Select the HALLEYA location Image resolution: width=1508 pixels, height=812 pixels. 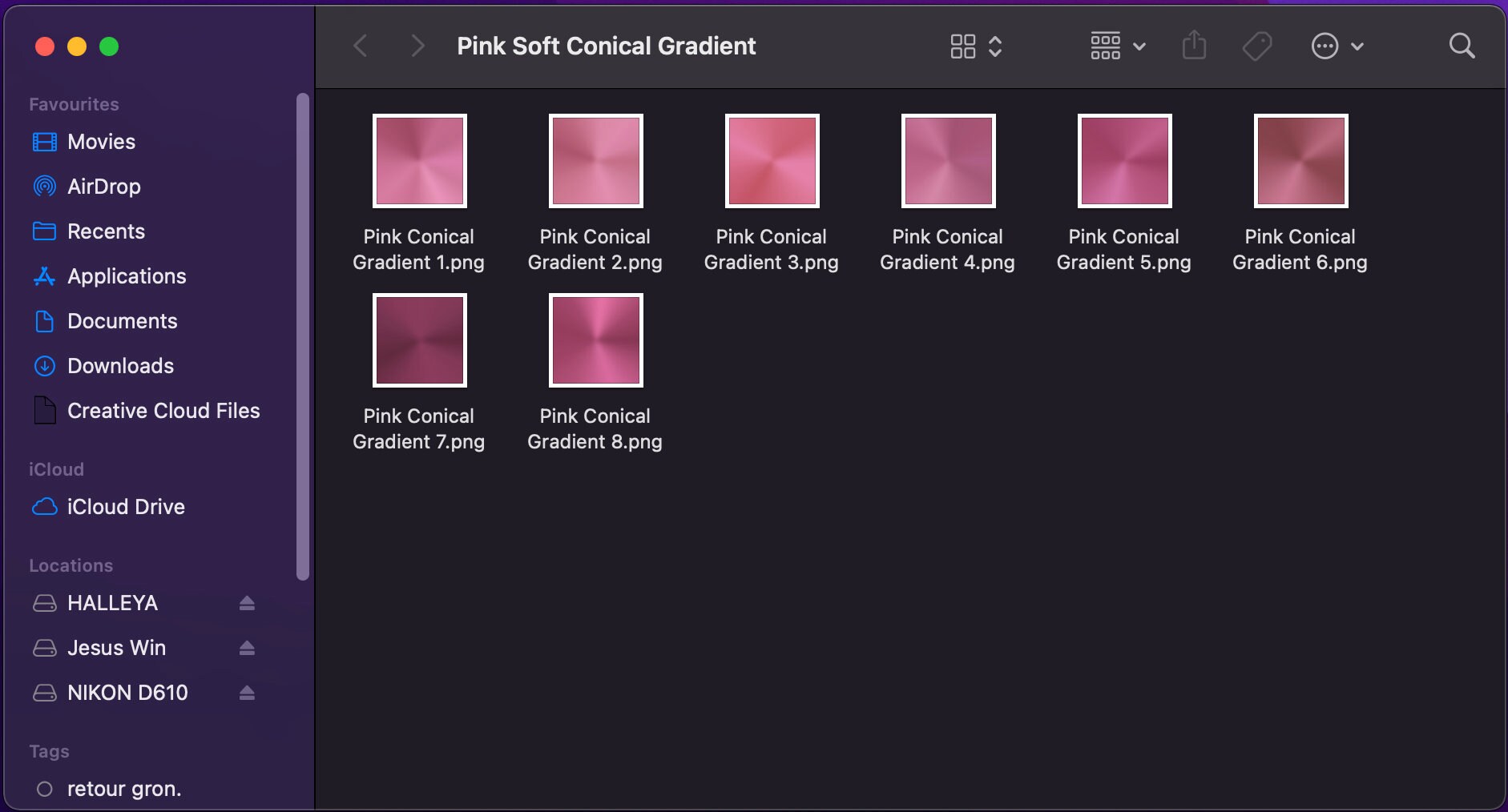pyautogui.click(x=112, y=603)
